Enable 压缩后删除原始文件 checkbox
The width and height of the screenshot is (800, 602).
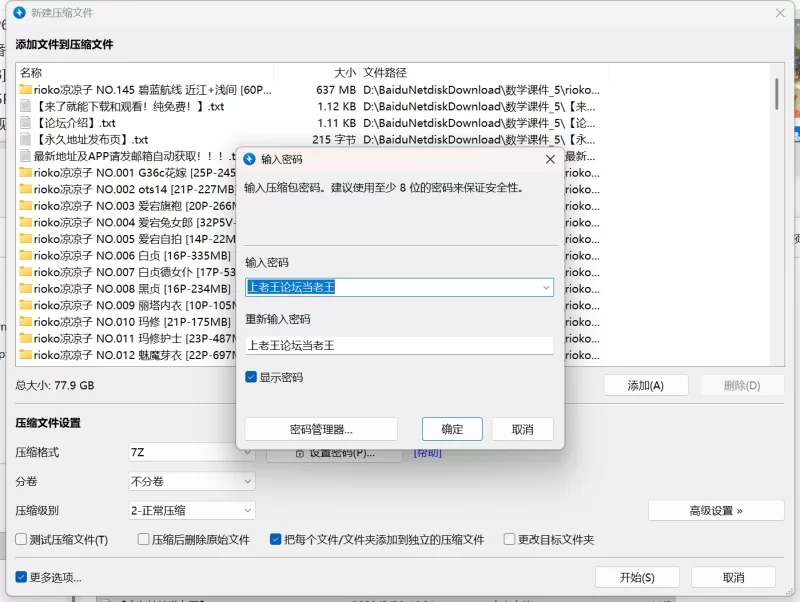coord(144,540)
